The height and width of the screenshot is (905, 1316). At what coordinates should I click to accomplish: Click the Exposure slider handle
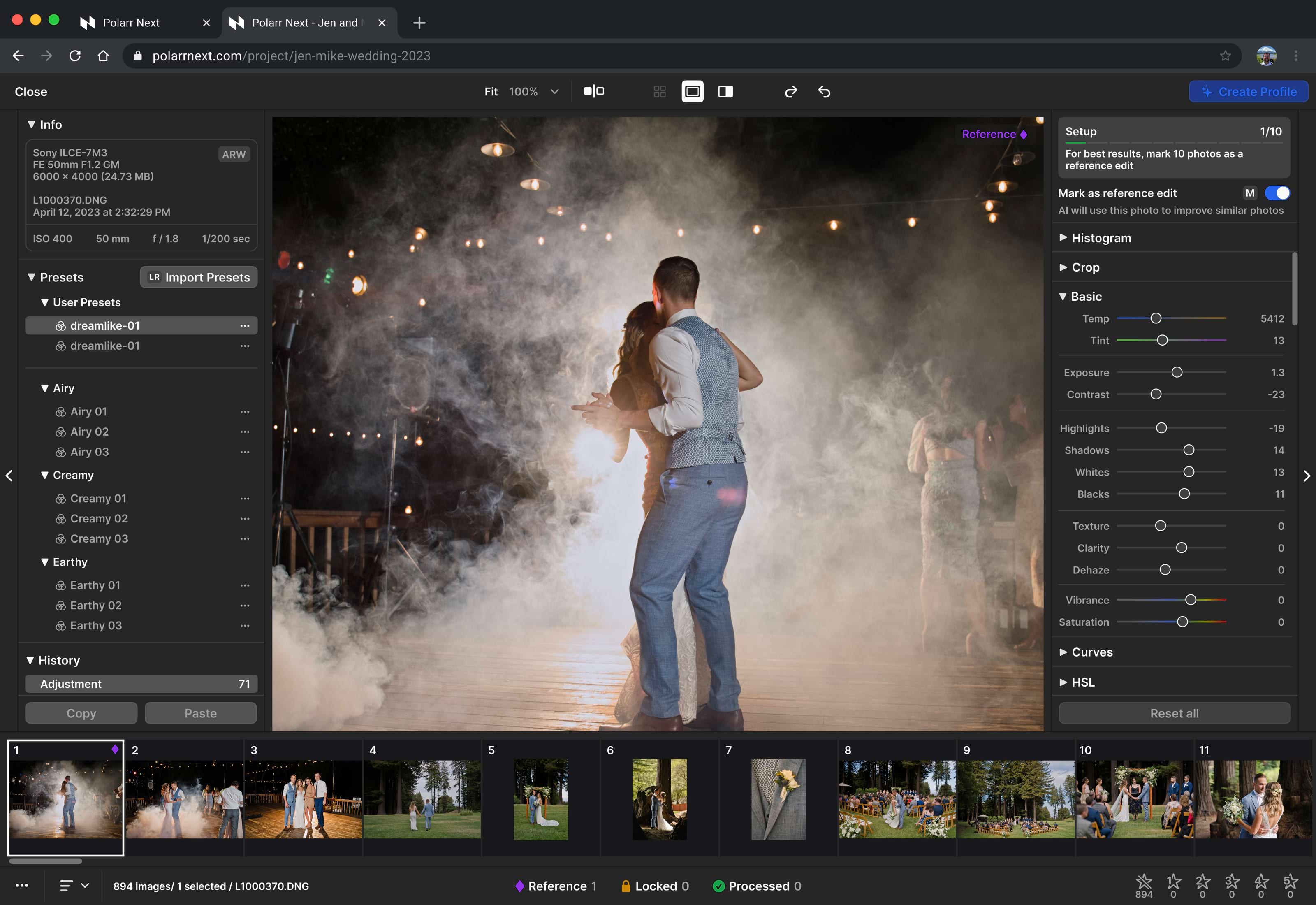[x=1177, y=373]
